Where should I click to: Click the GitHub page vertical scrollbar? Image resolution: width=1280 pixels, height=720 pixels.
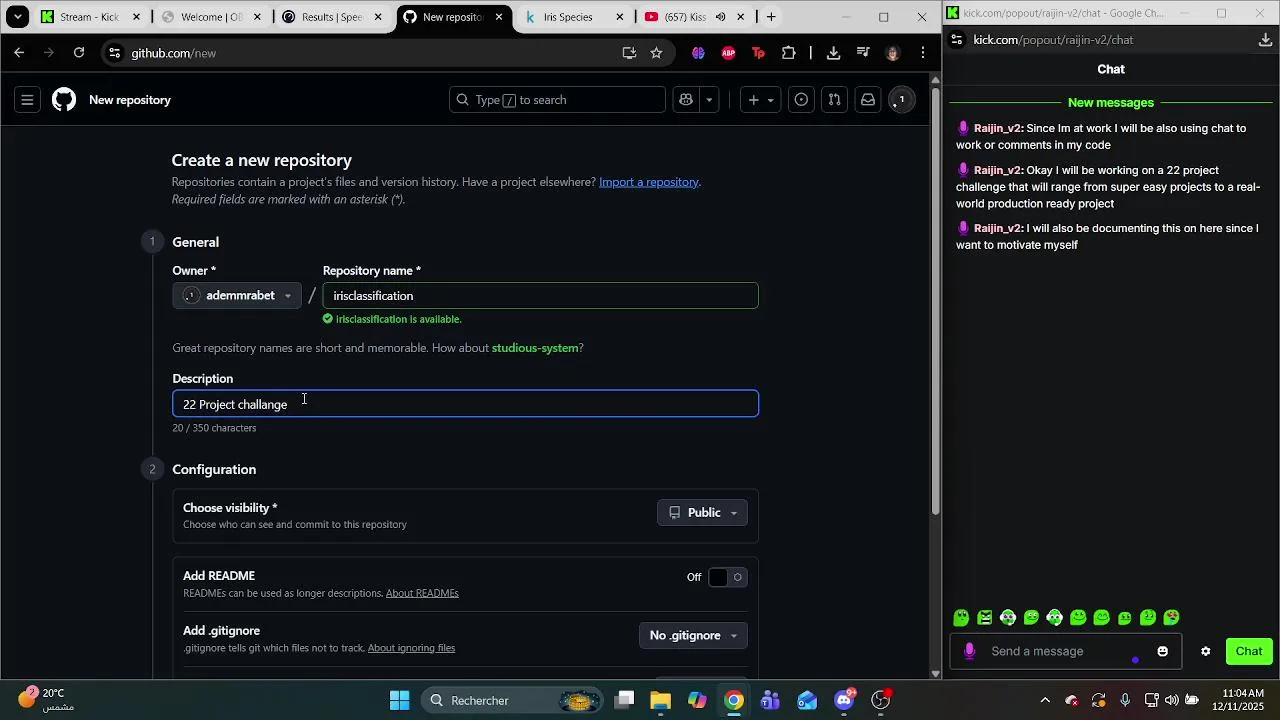click(935, 300)
